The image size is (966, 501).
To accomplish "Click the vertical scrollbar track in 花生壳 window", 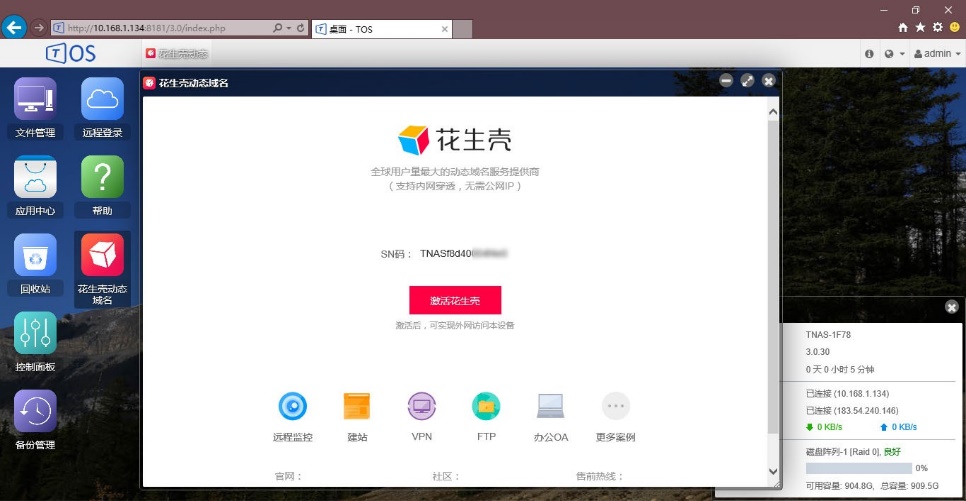I will pos(773,277).
